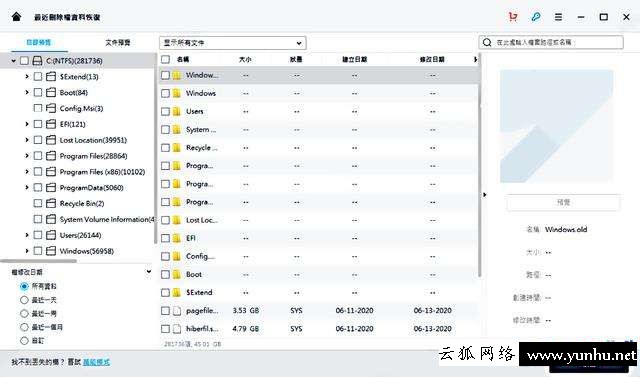The image size is (640, 377).
Task: Expand the $Extend(13) tree node
Action: point(27,76)
